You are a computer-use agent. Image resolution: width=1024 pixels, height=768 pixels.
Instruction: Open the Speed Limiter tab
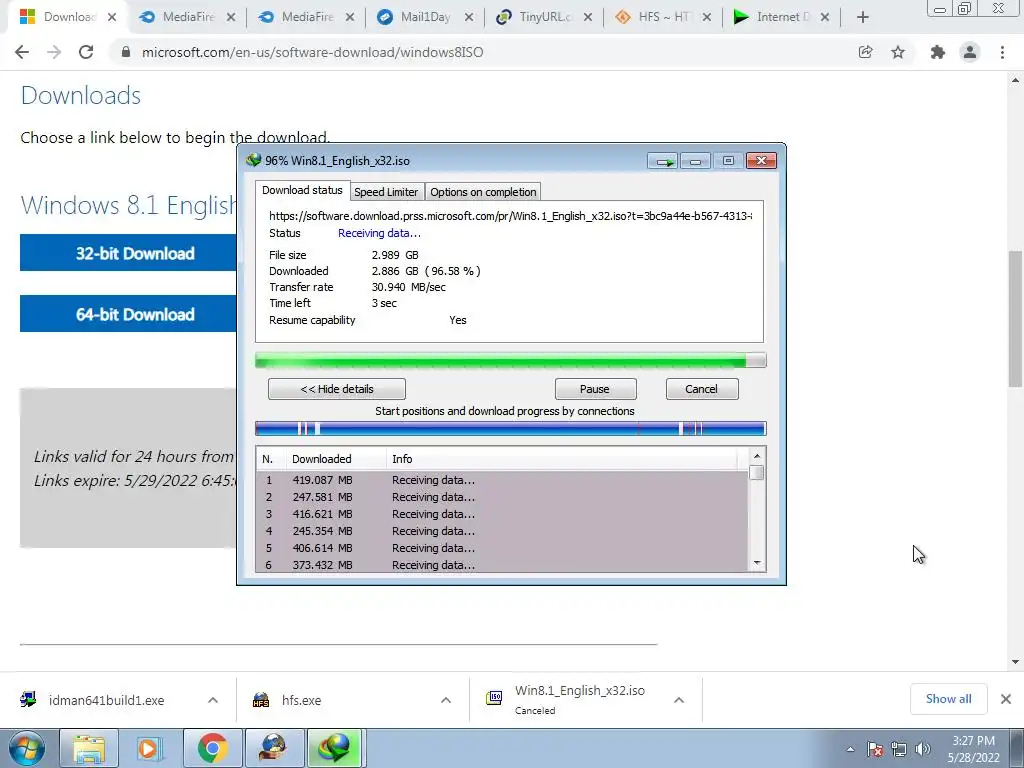[x=386, y=192]
